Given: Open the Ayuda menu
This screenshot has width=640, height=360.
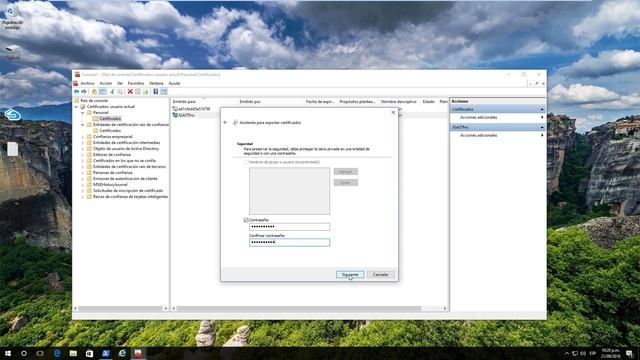Looking at the screenshot, I should pyautogui.click(x=174, y=83).
